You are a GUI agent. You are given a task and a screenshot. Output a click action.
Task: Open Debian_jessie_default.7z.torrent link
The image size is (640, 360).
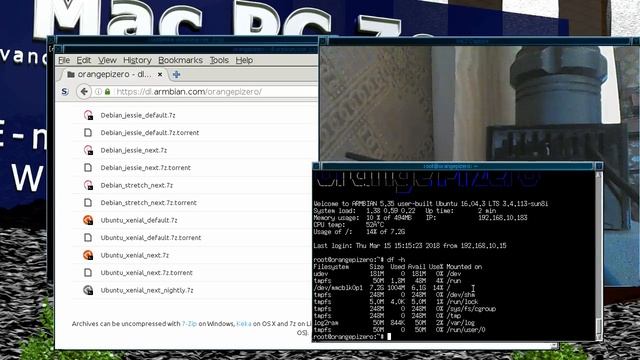coord(150,133)
